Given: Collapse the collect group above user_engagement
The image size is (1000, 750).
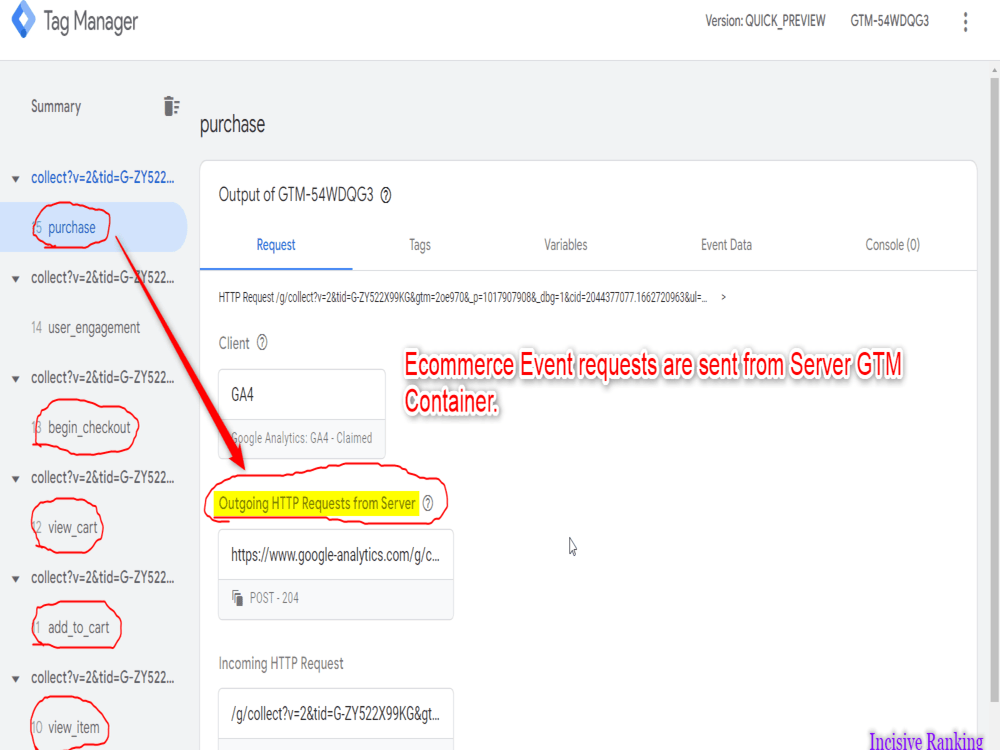Looking at the screenshot, I should 15,279.
